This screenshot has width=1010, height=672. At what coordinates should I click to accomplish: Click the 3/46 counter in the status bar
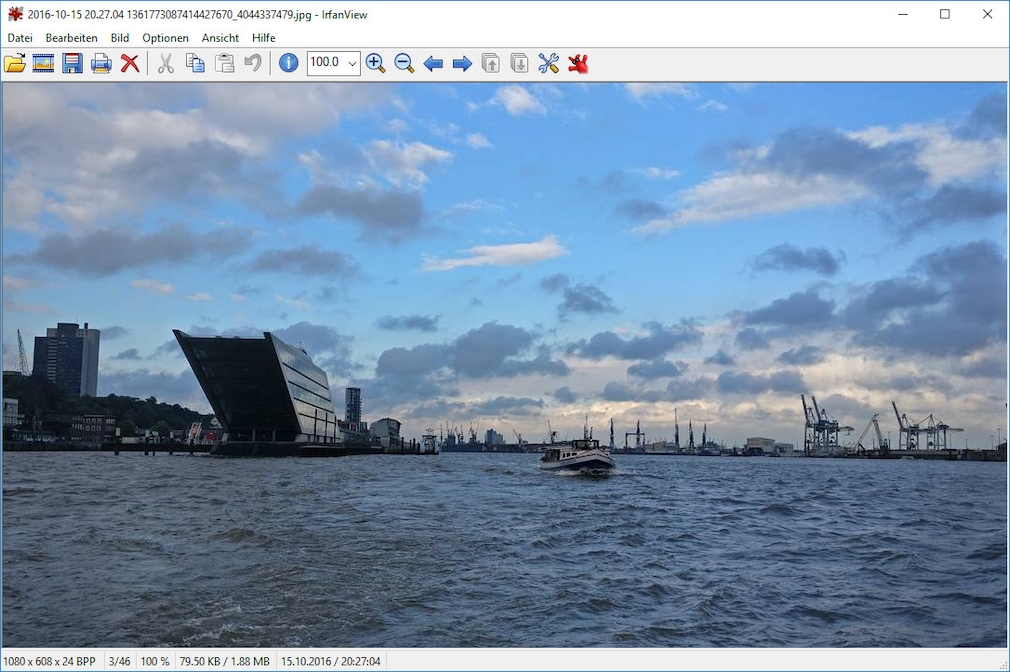[118, 661]
